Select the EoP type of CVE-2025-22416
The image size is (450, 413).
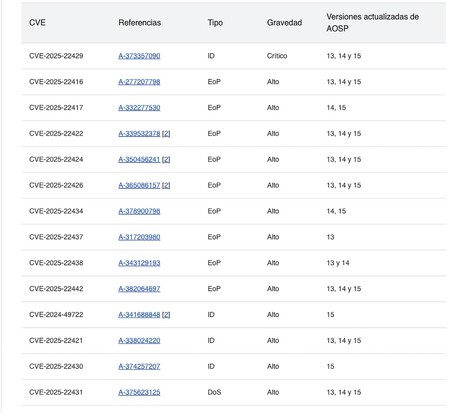(214, 82)
